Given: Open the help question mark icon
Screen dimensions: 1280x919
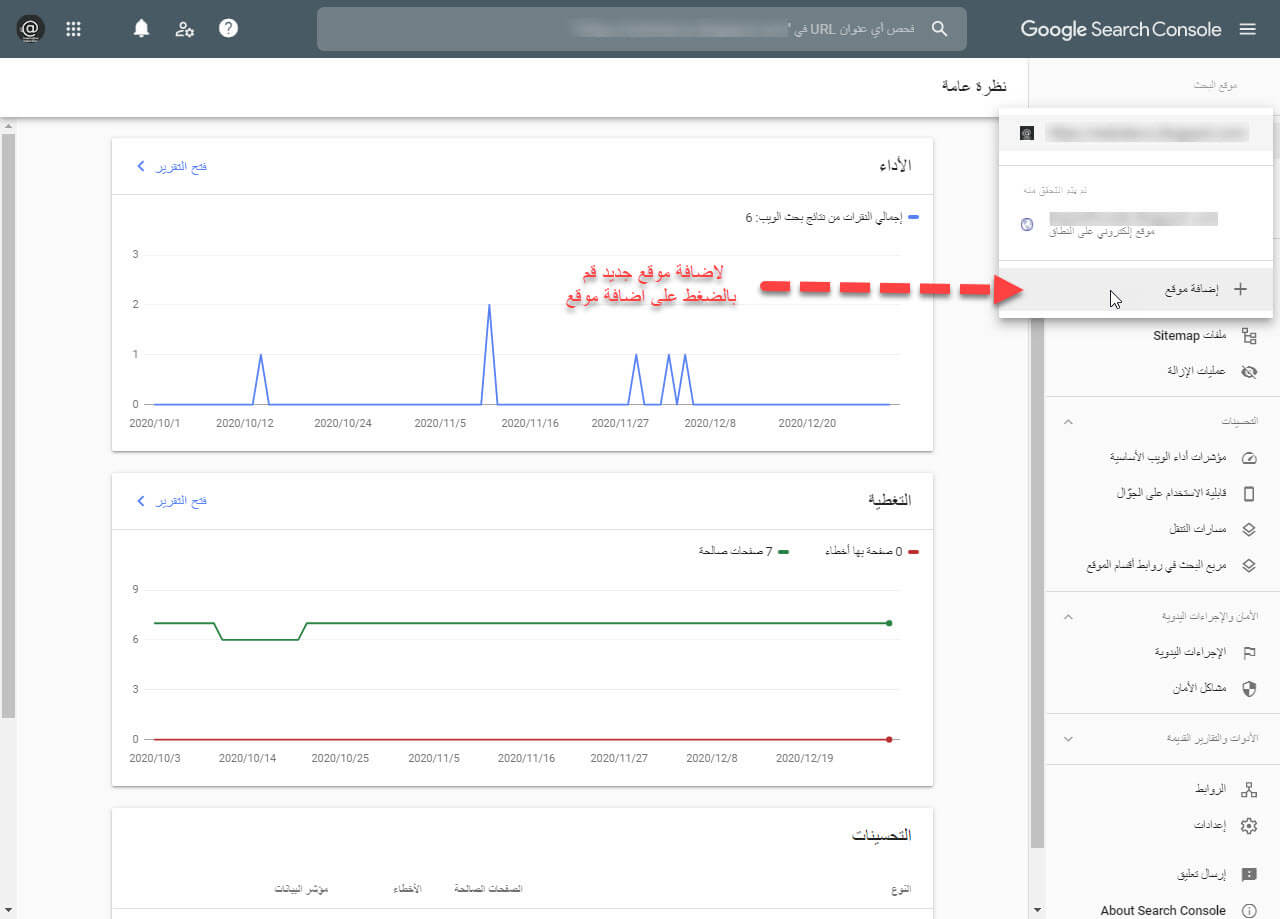Looking at the screenshot, I should pos(228,29).
